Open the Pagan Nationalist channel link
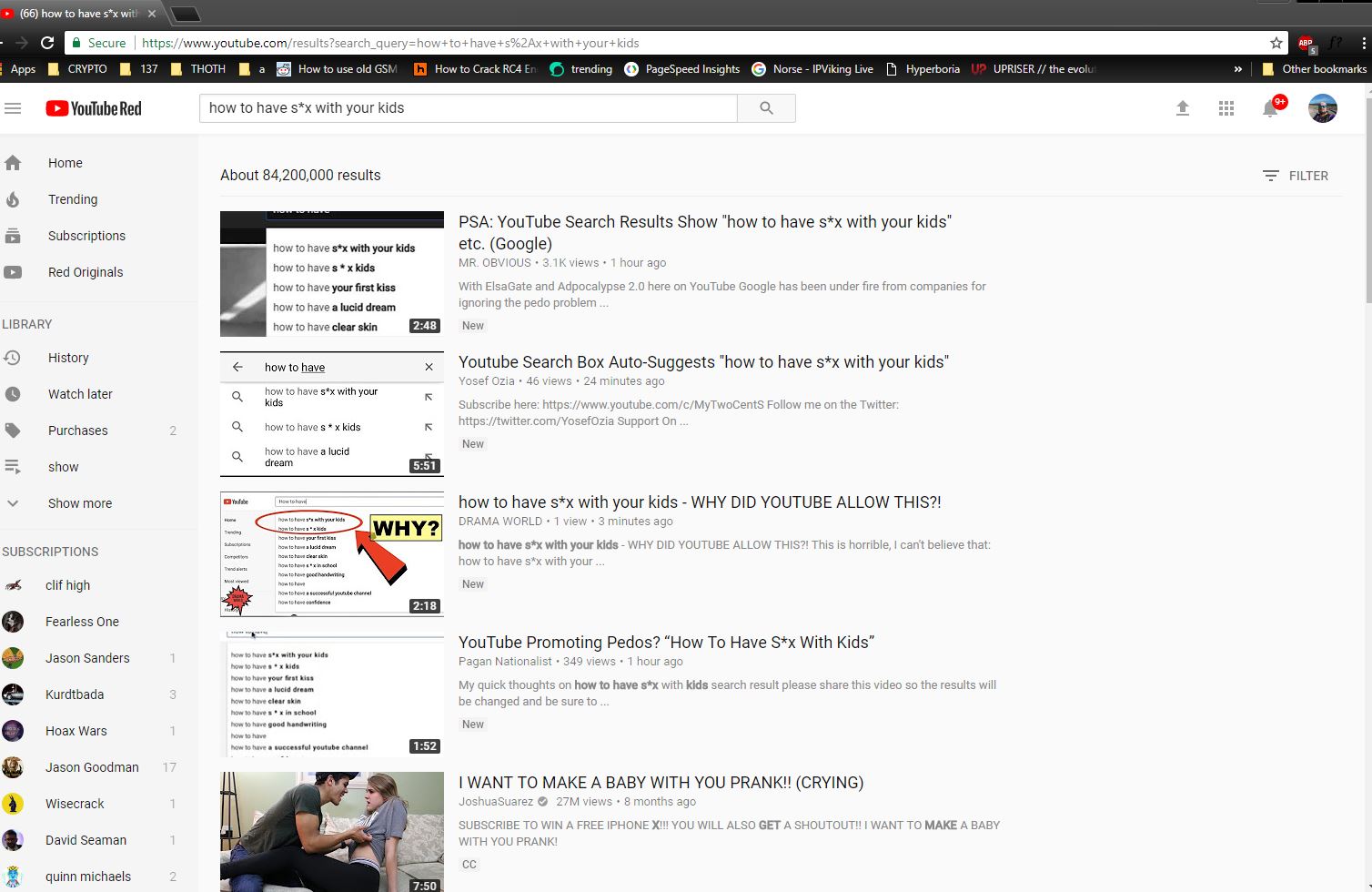1372x892 pixels. coord(505,662)
